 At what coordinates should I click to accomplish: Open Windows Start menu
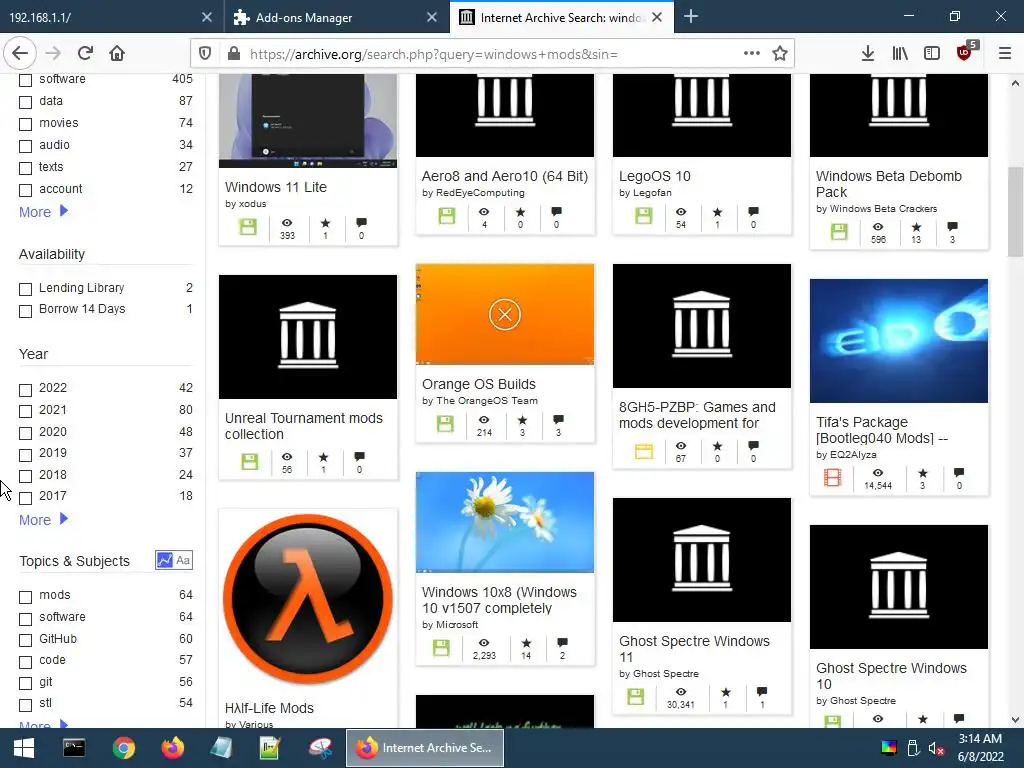coord(24,748)
